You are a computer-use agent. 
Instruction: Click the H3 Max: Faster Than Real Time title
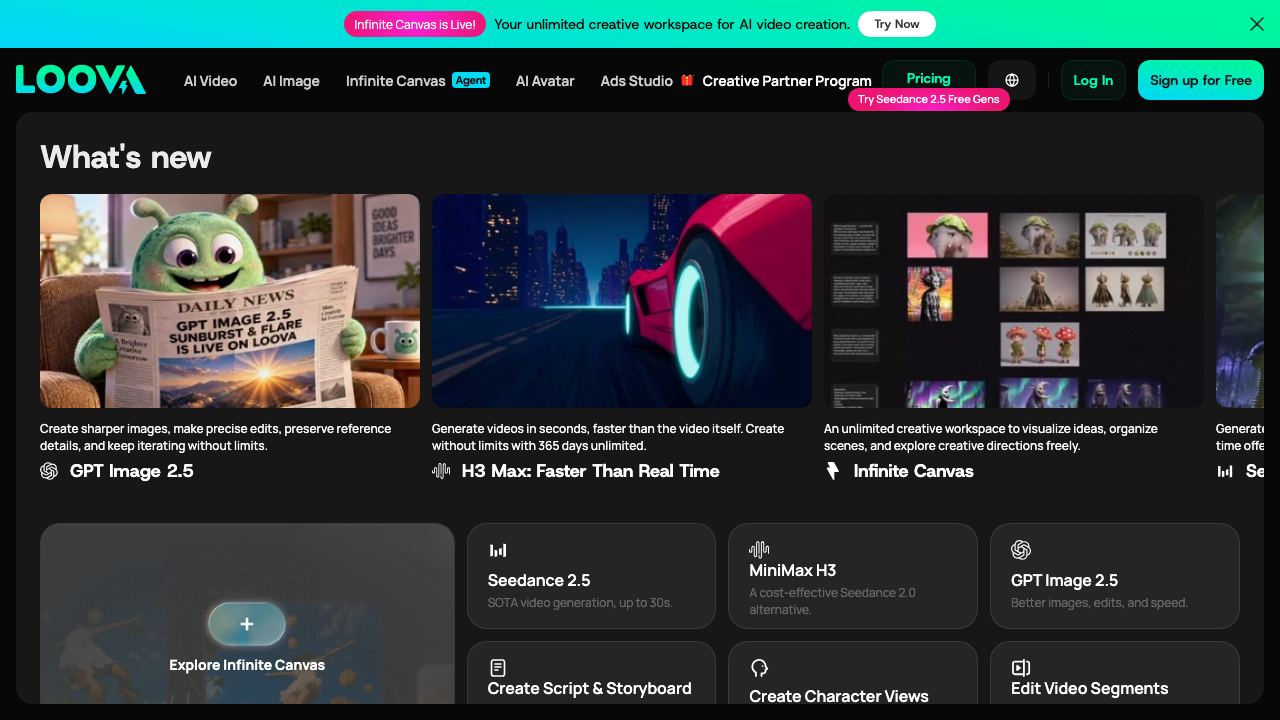coord(591,471)
